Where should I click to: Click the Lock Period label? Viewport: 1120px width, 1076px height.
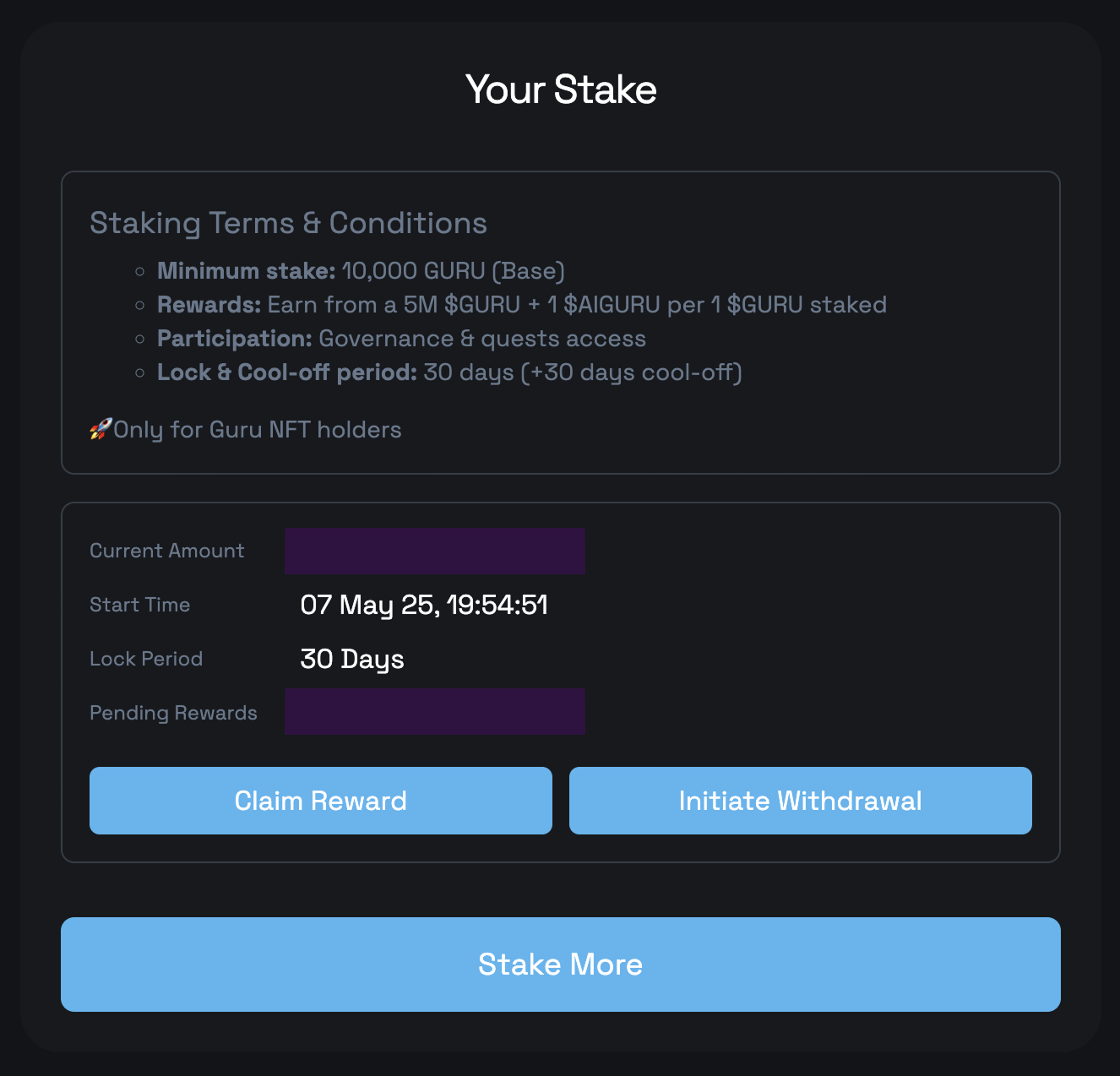(146, 659)
